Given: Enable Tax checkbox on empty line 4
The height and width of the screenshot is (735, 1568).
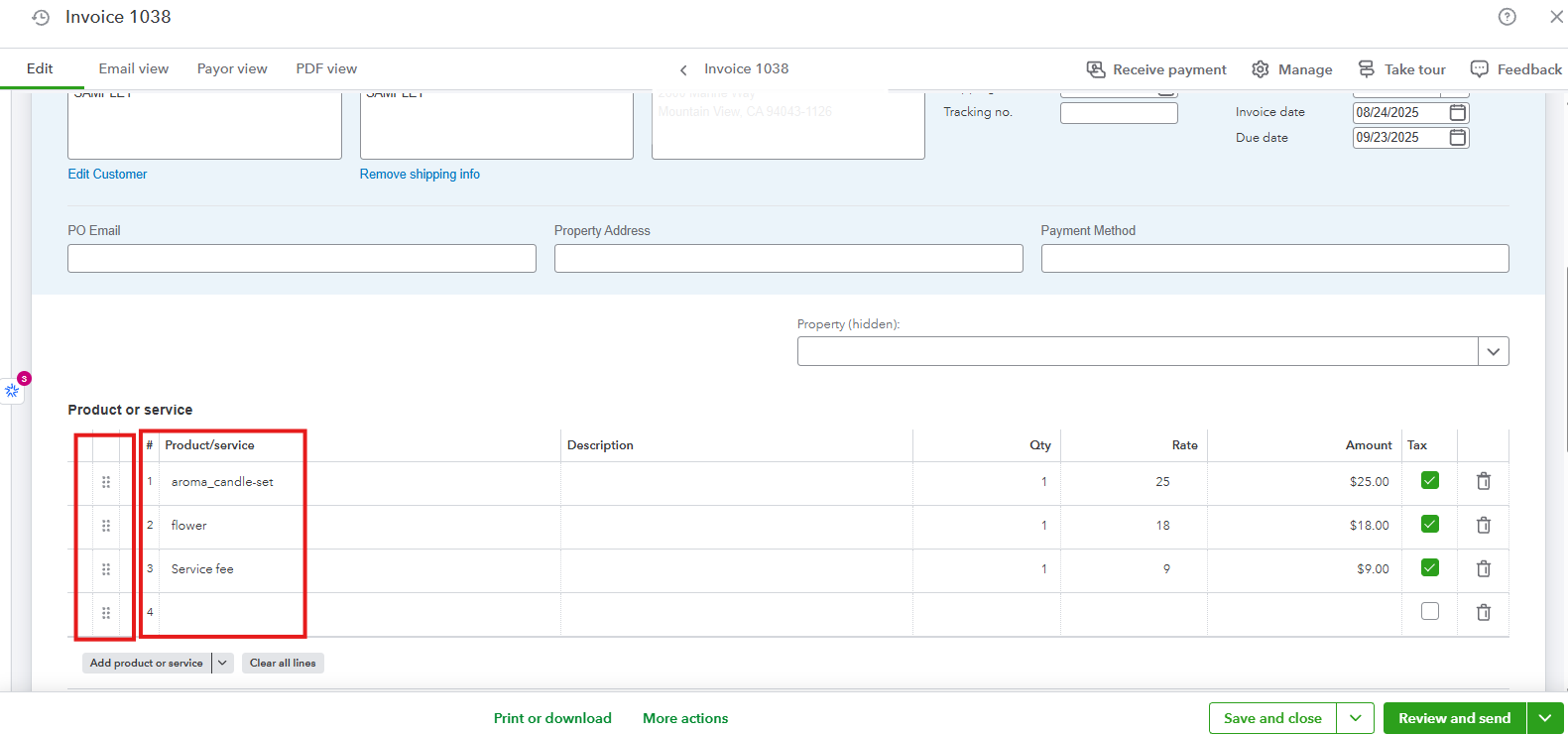Looking at the screenshot, I should click(x=1429, y=612).
